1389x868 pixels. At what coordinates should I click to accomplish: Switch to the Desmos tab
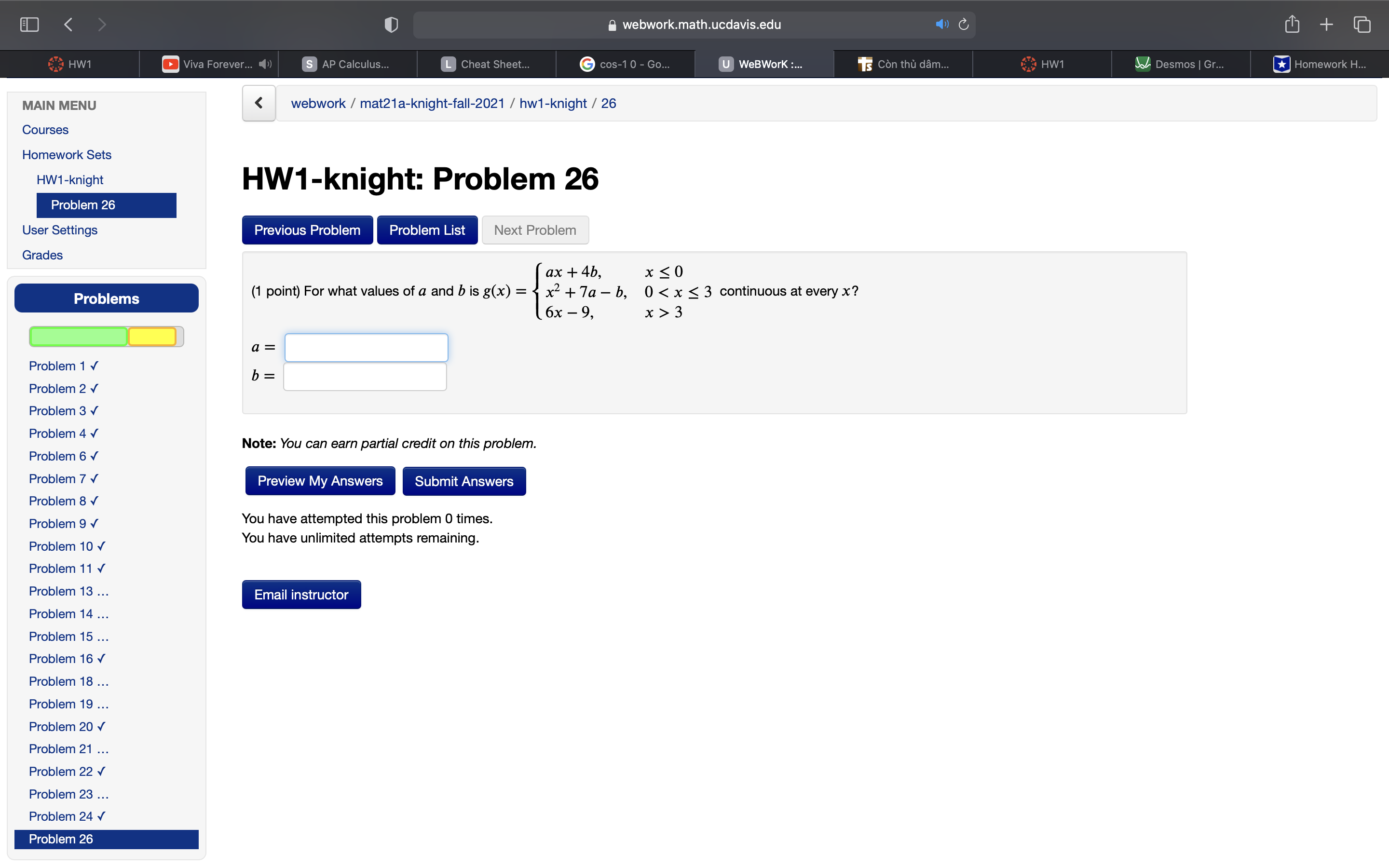click(1180, 64)
